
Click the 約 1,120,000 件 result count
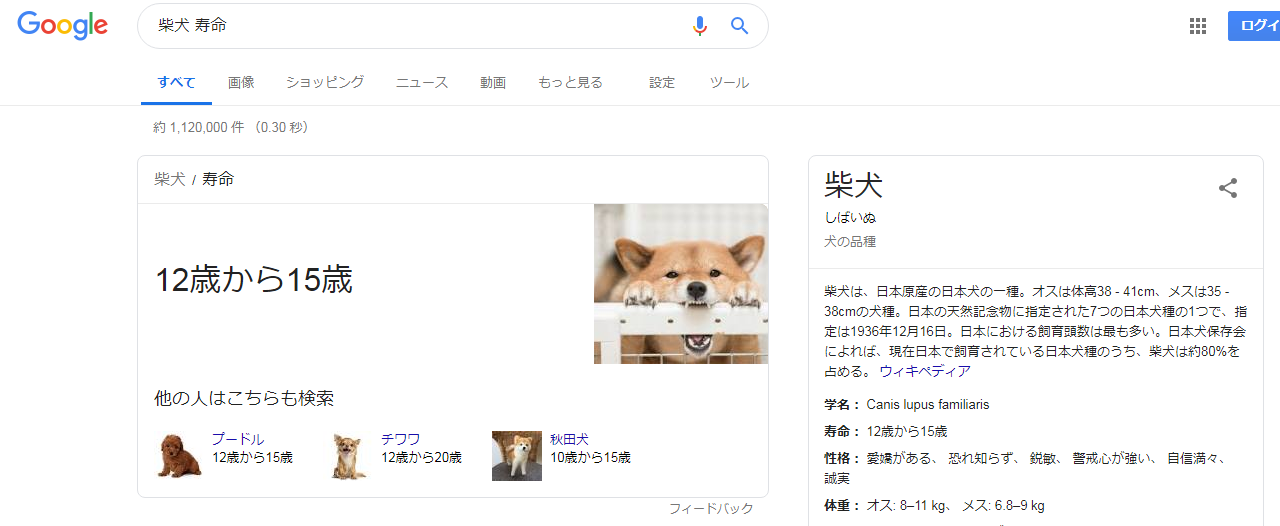point(198,128)
